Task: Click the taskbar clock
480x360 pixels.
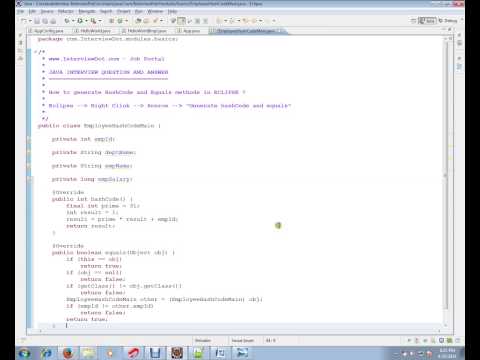Action: pos(447,353)
